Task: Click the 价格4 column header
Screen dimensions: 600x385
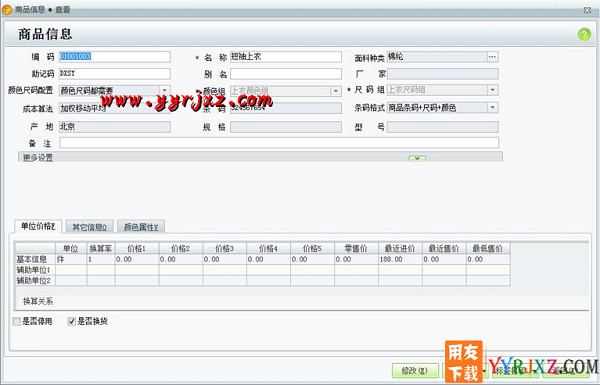Action: click(x=268, y=249)
